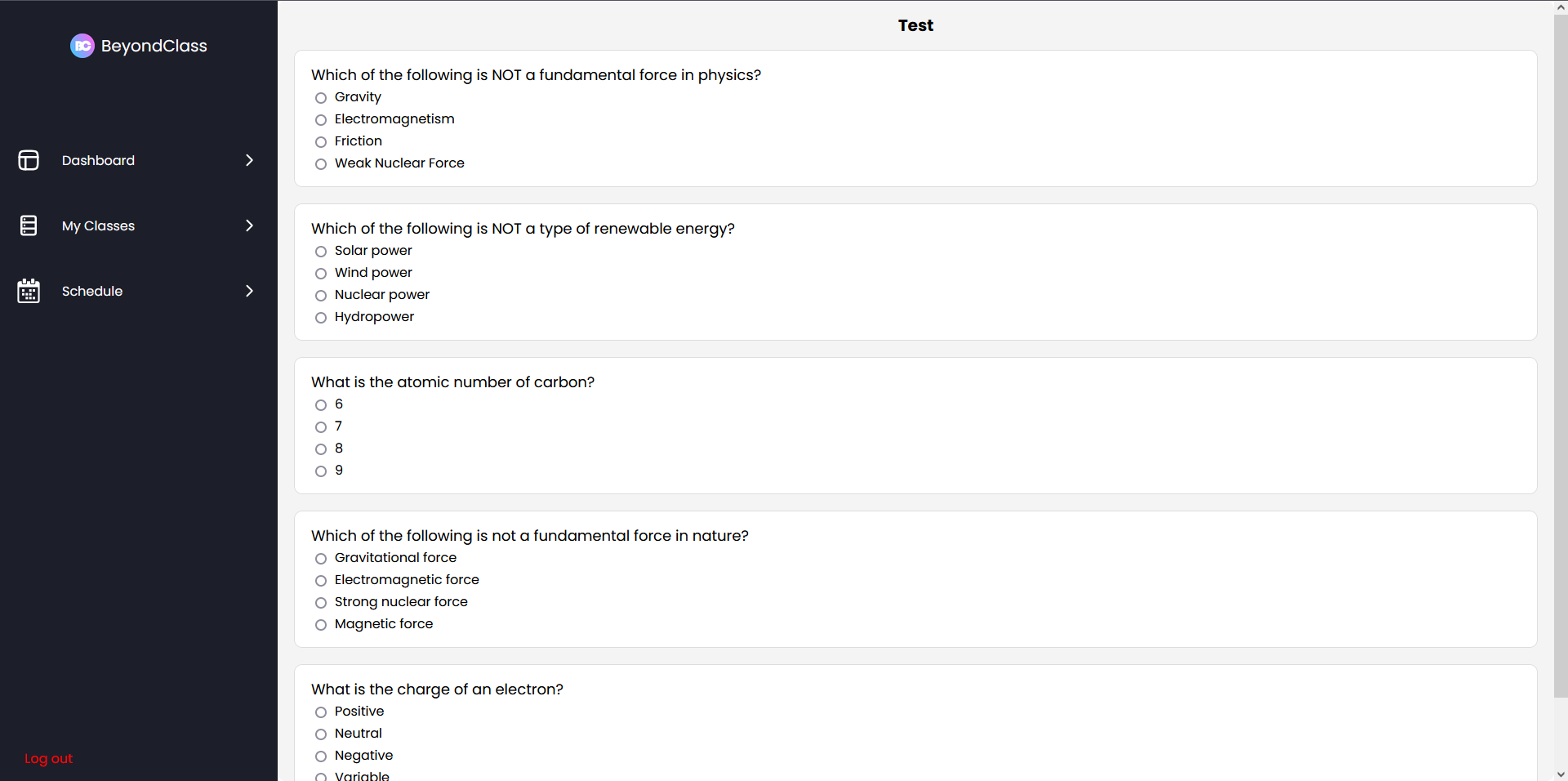
Task: Expand the My Classes chevron arrow
Action: 249,225
